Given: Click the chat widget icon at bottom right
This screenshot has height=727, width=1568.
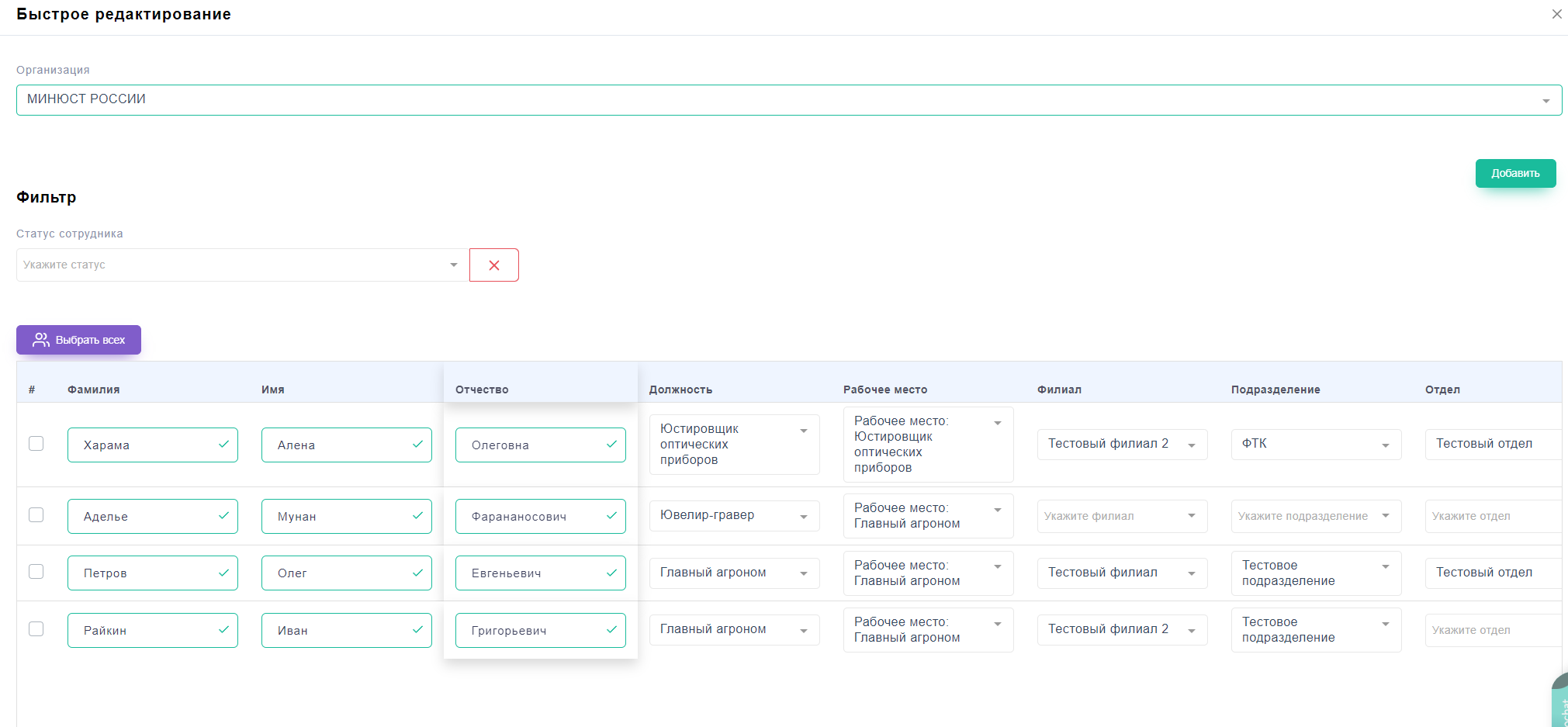Looking at the screenshot, I should click(x=1560, y=702).
